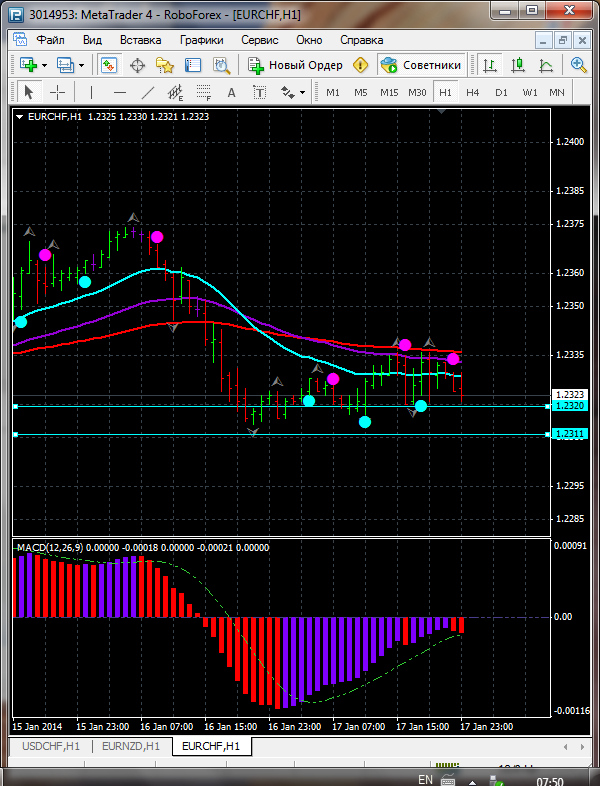Collapse the EURCHF,H1 chart header triangle

[20, 117]
